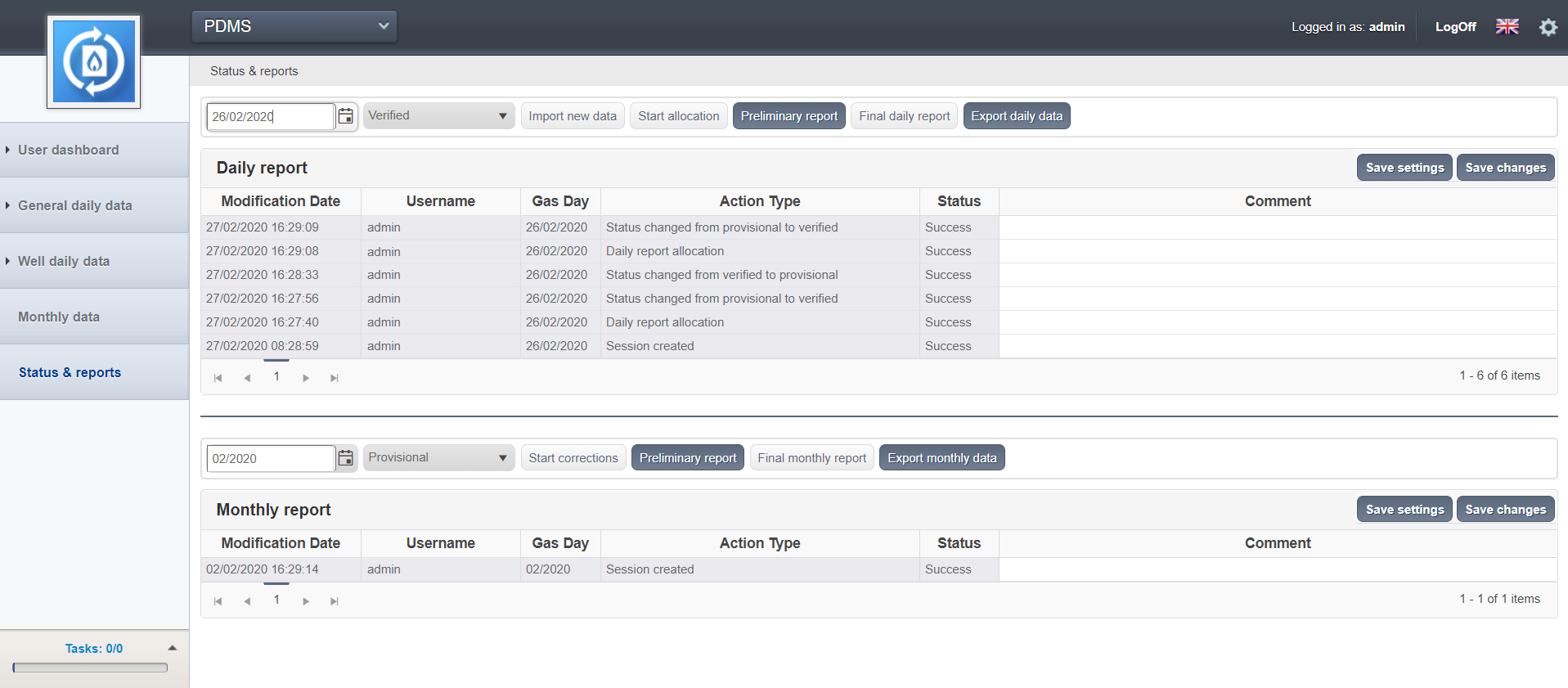Go to first page of Monthly report
The width and height of the screenshot is (1568, 688).
218,601
